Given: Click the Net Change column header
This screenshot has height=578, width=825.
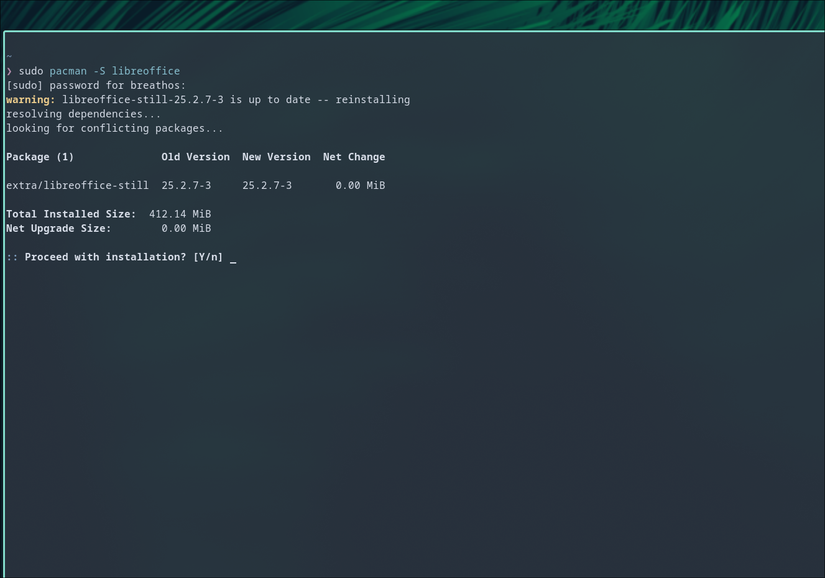Looking at the screenshot, I should (353, 156).
